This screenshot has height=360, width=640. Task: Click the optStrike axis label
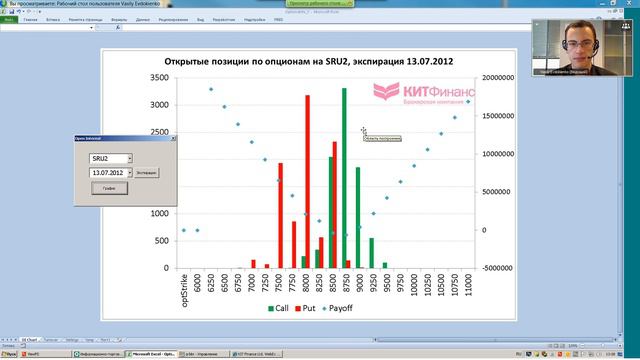[x=184, y=290]
